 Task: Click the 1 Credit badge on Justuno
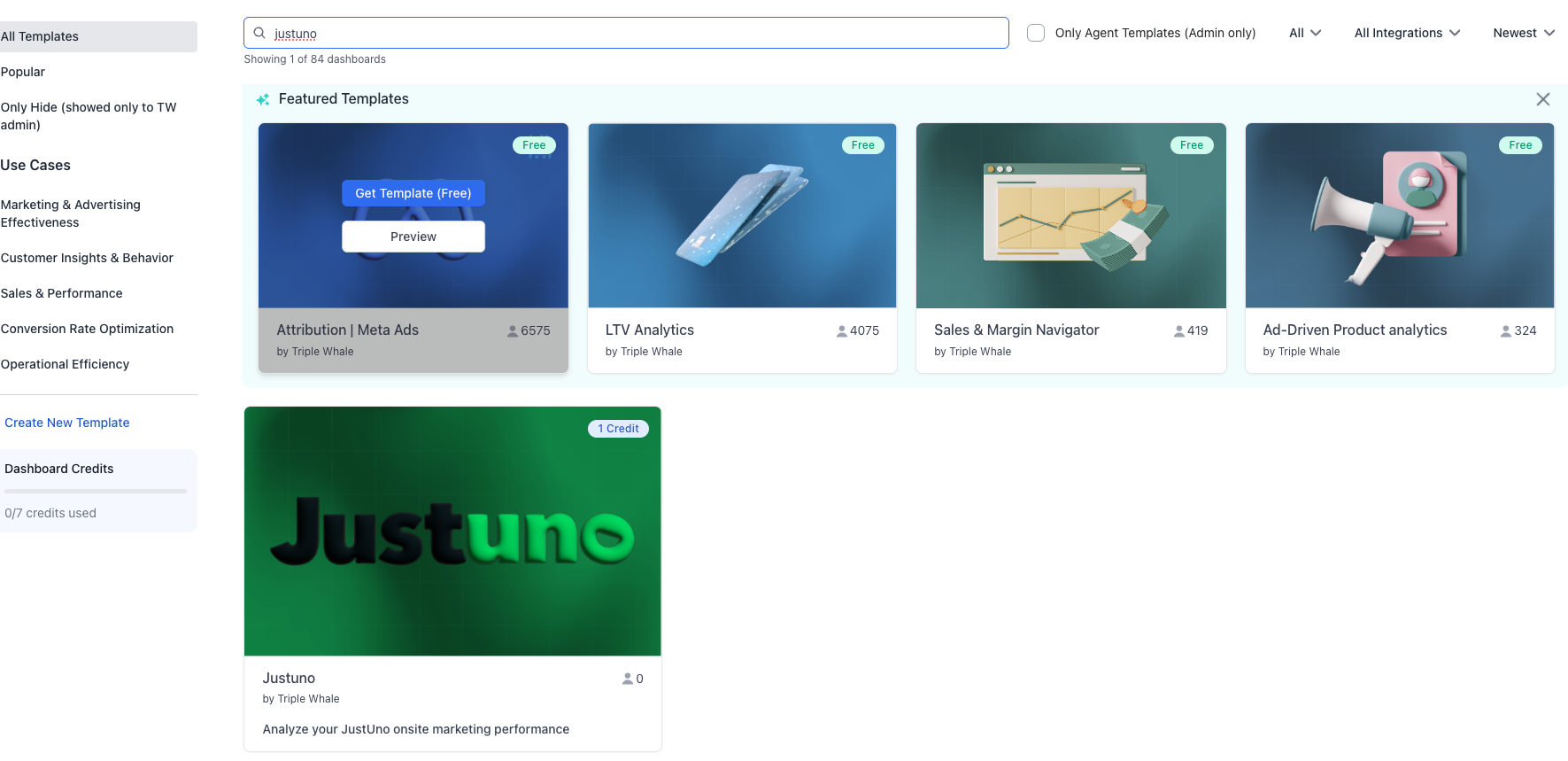point(618,429)
